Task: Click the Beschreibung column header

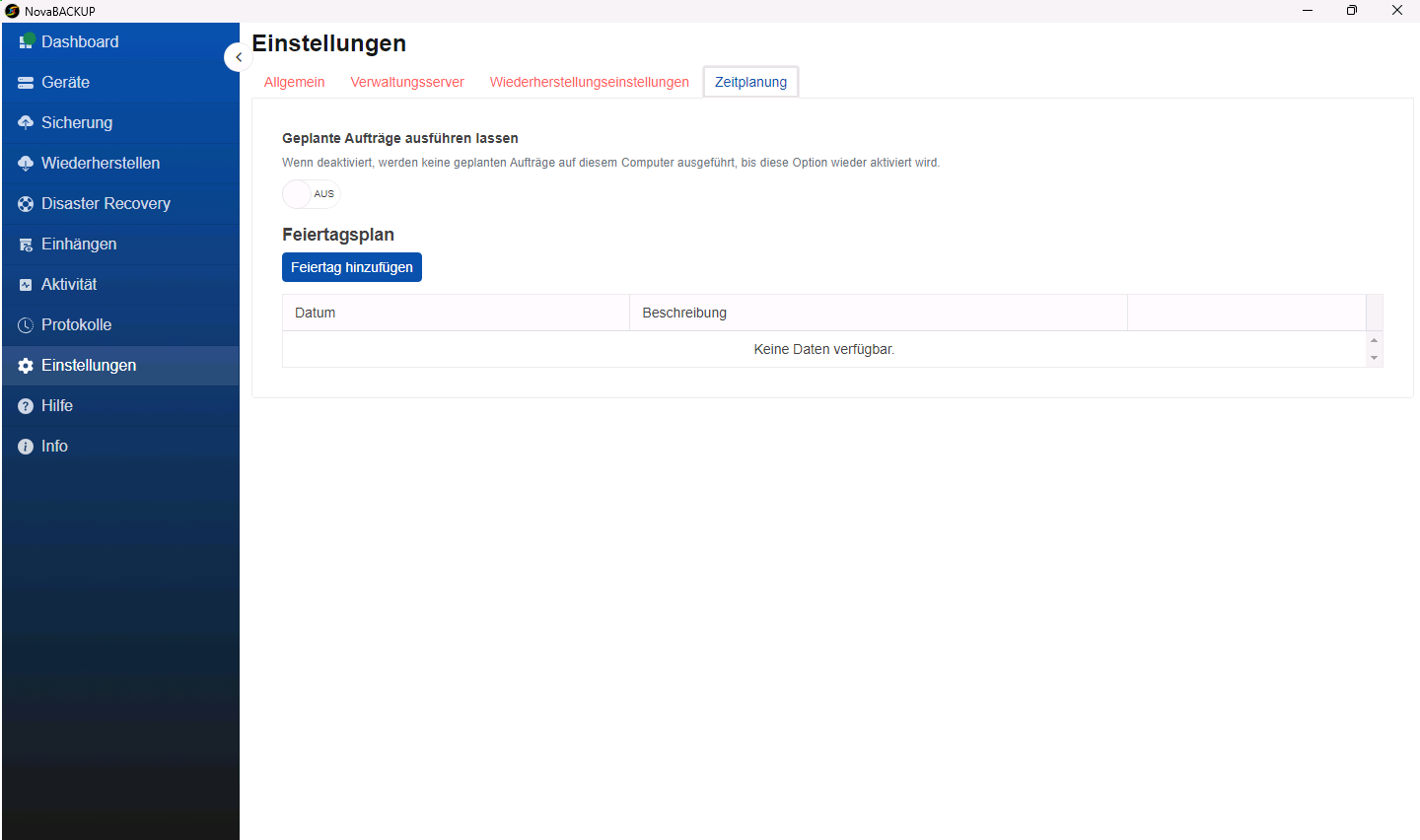Action: 879,313
